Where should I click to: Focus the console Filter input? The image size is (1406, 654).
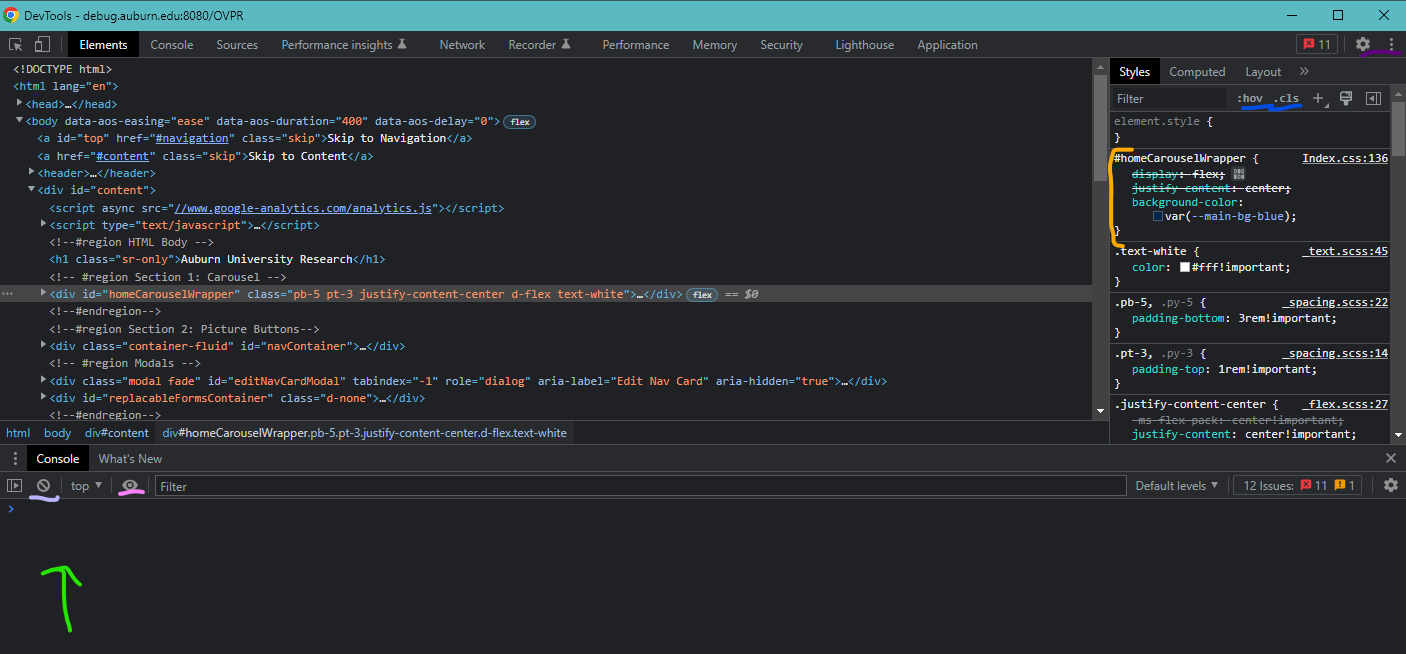coord(640,485)
